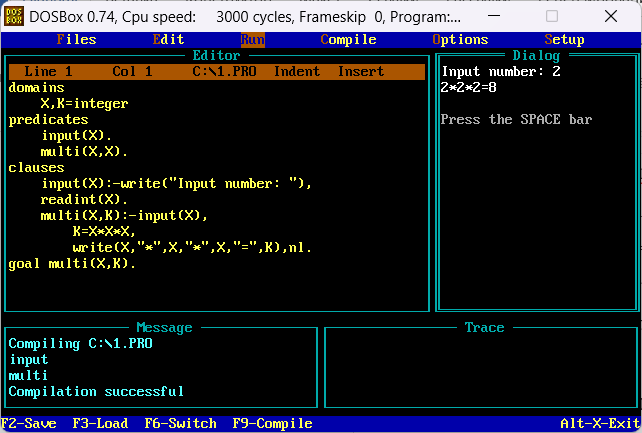Click 'multi' line in Message window
This screenshot has height=433, width=642.
click(x=28, y=375)
